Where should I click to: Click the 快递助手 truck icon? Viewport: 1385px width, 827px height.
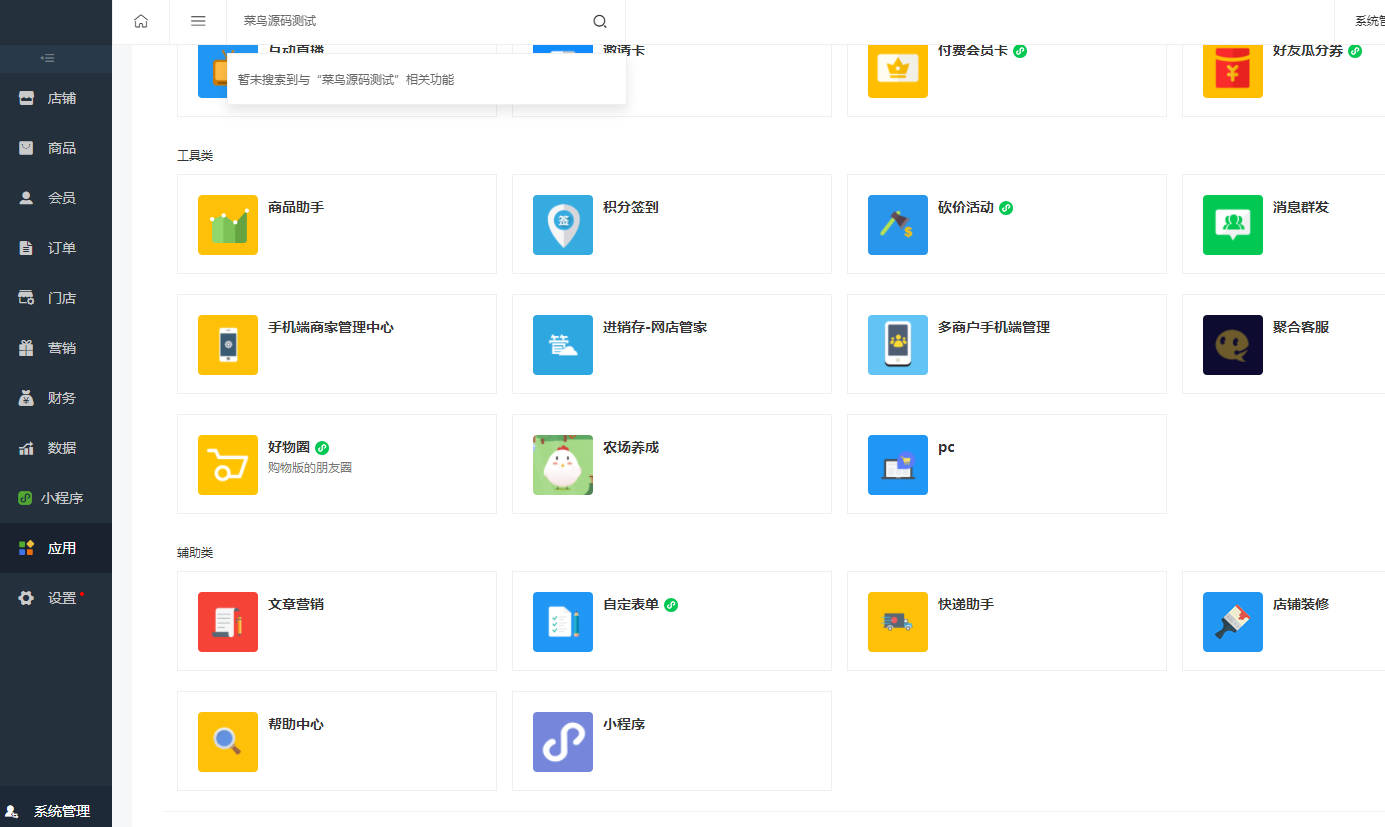[x=898, y=622]
